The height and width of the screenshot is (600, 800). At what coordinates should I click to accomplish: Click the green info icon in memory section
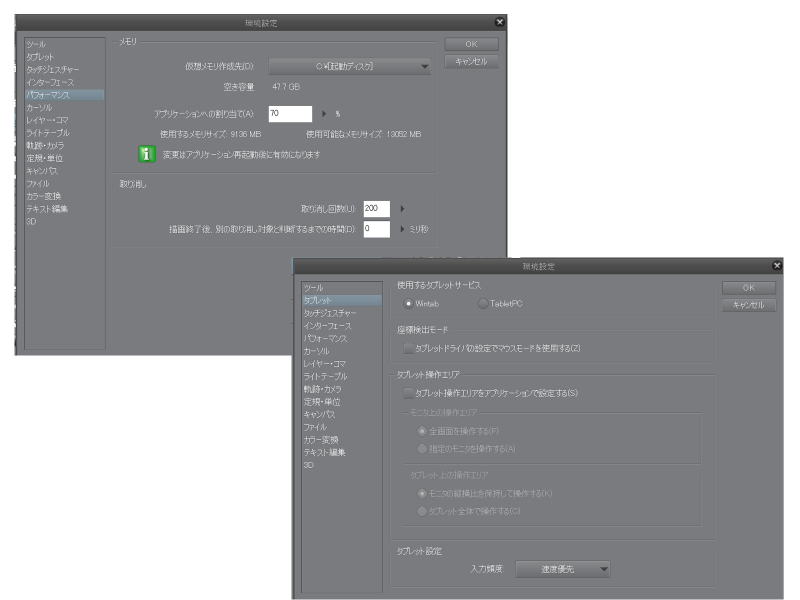[146, 154]
